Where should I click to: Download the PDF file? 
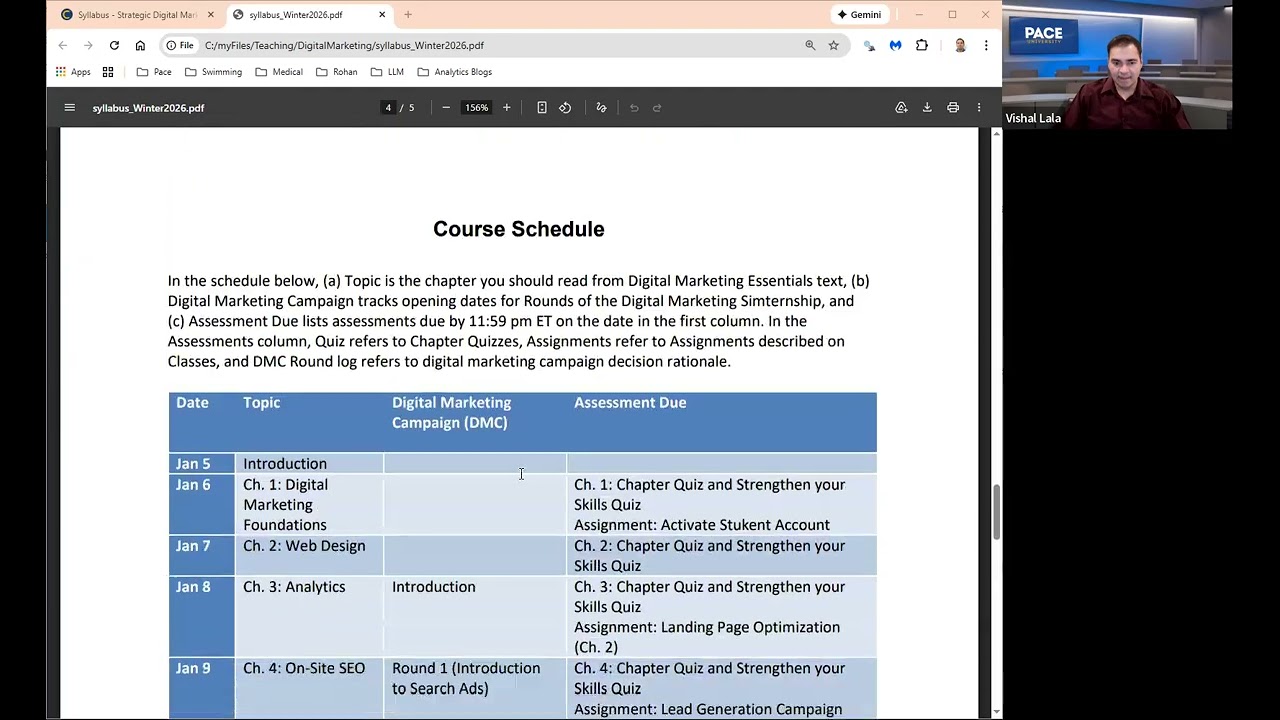(x=927, y=108)
